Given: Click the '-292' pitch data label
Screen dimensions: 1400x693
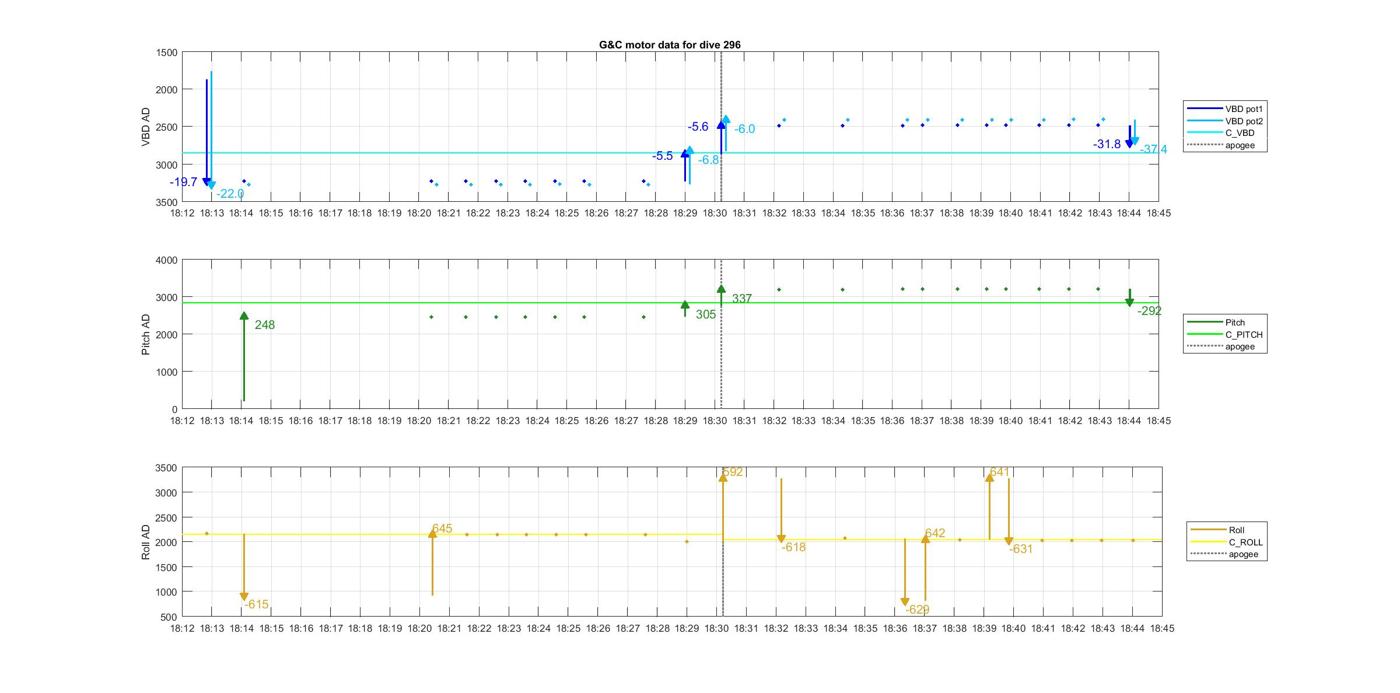Looking at the screenshot, I should click(x=1150, y=311).
